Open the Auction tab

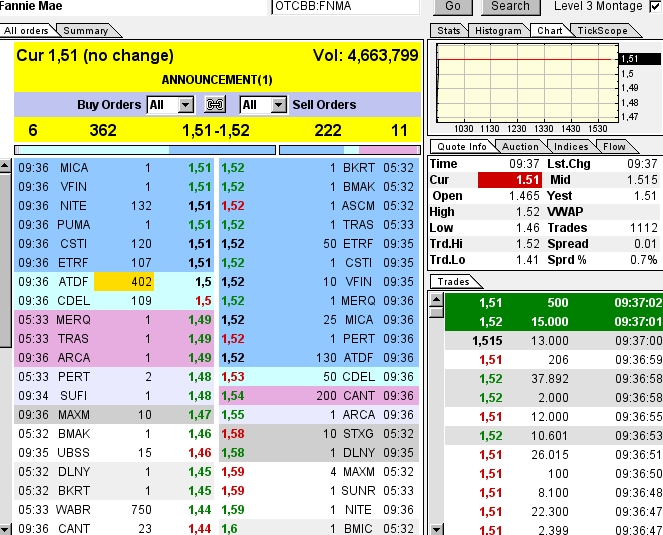[x=520, y=147]
